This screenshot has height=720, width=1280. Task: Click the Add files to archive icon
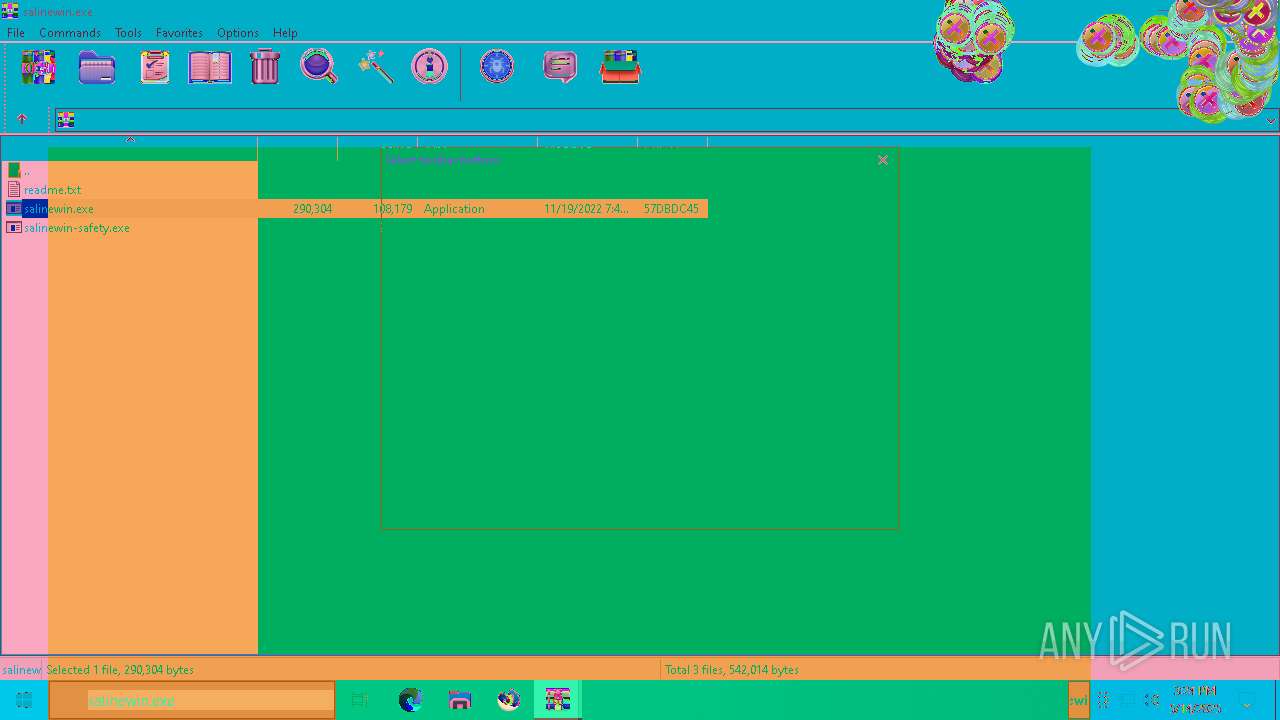click(38, 68)
